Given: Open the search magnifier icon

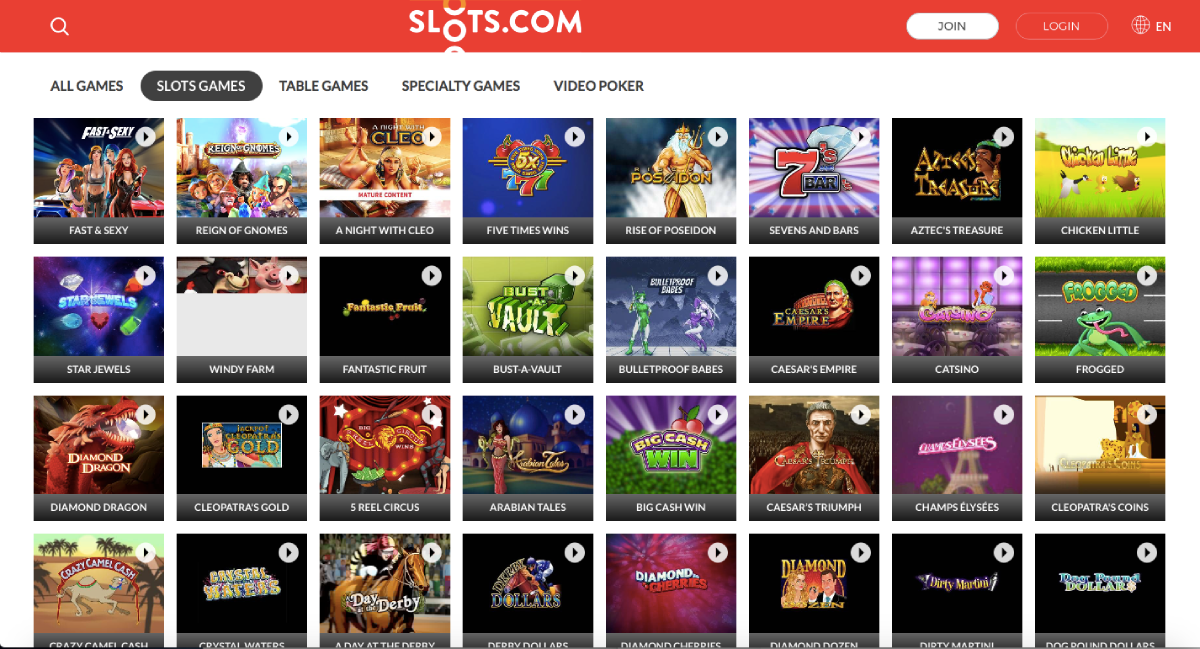Looking at the screenshot, I should 60,27.
